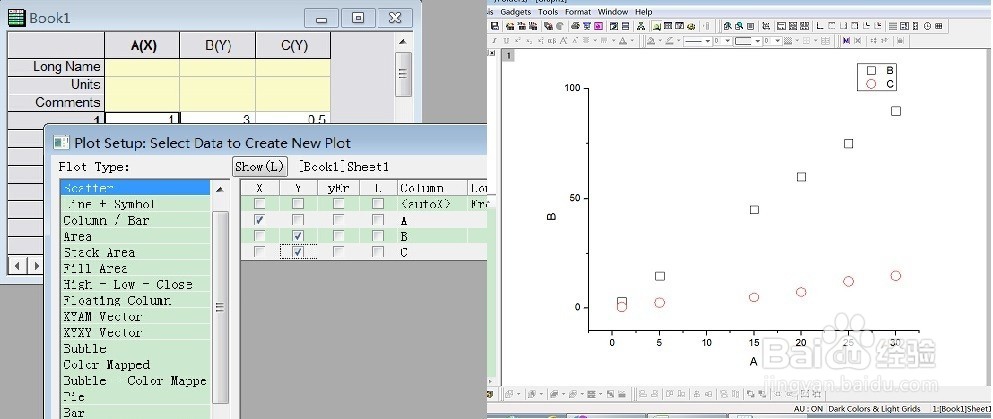Image resolution: width=993 pixels, height=419 pixels.
Task: Click the Plot Setup dialog title icon
Action: point(62,142)
